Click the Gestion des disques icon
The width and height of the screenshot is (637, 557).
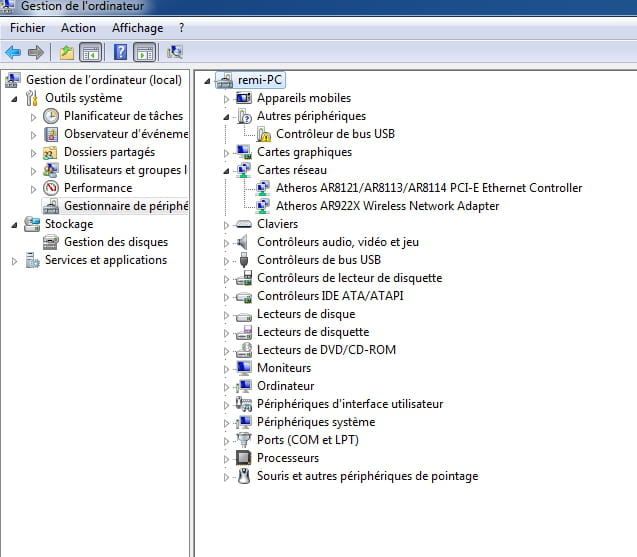[51, 242]
